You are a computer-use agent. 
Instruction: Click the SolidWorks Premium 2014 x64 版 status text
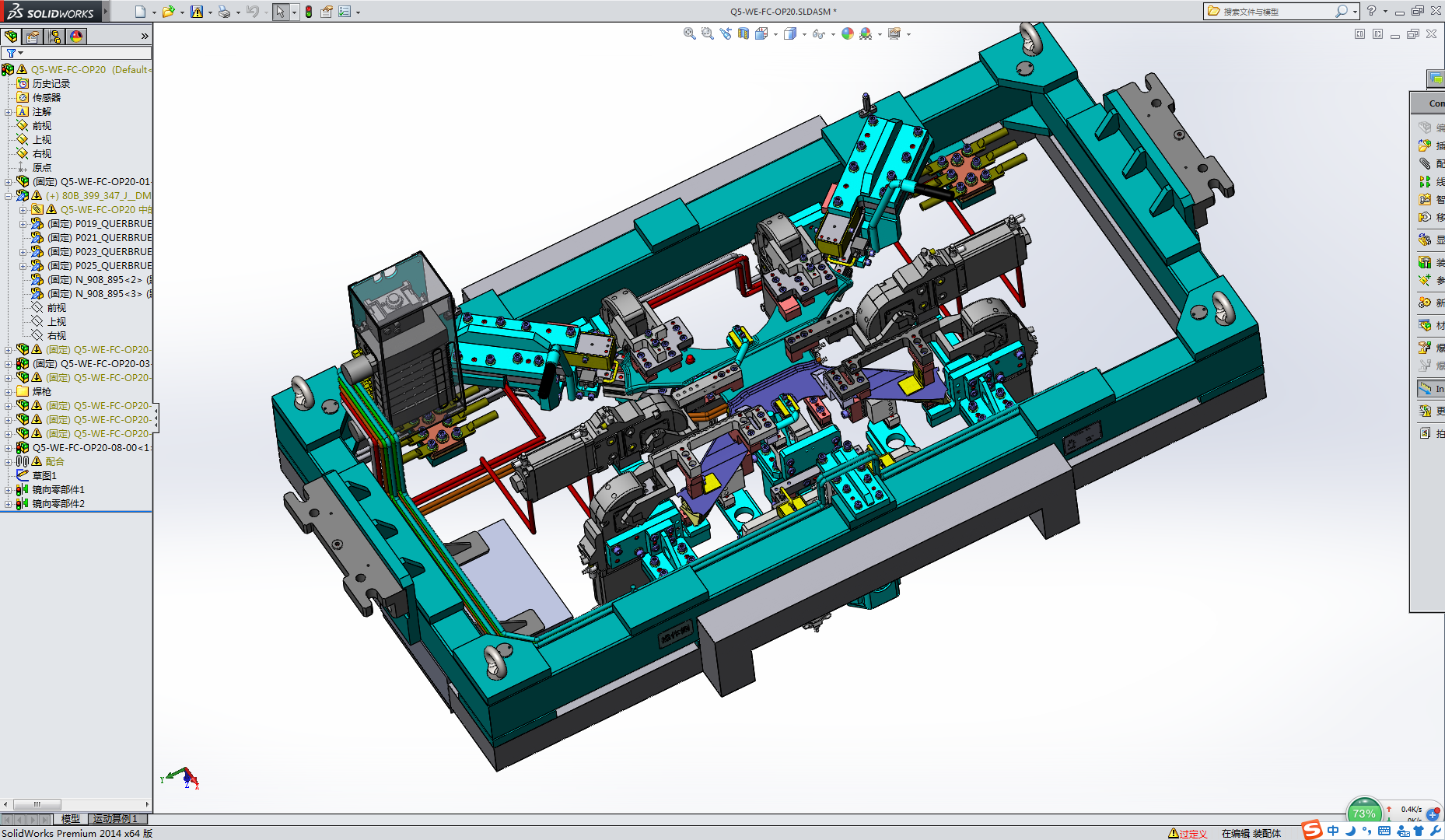click(x=77, y=834)
